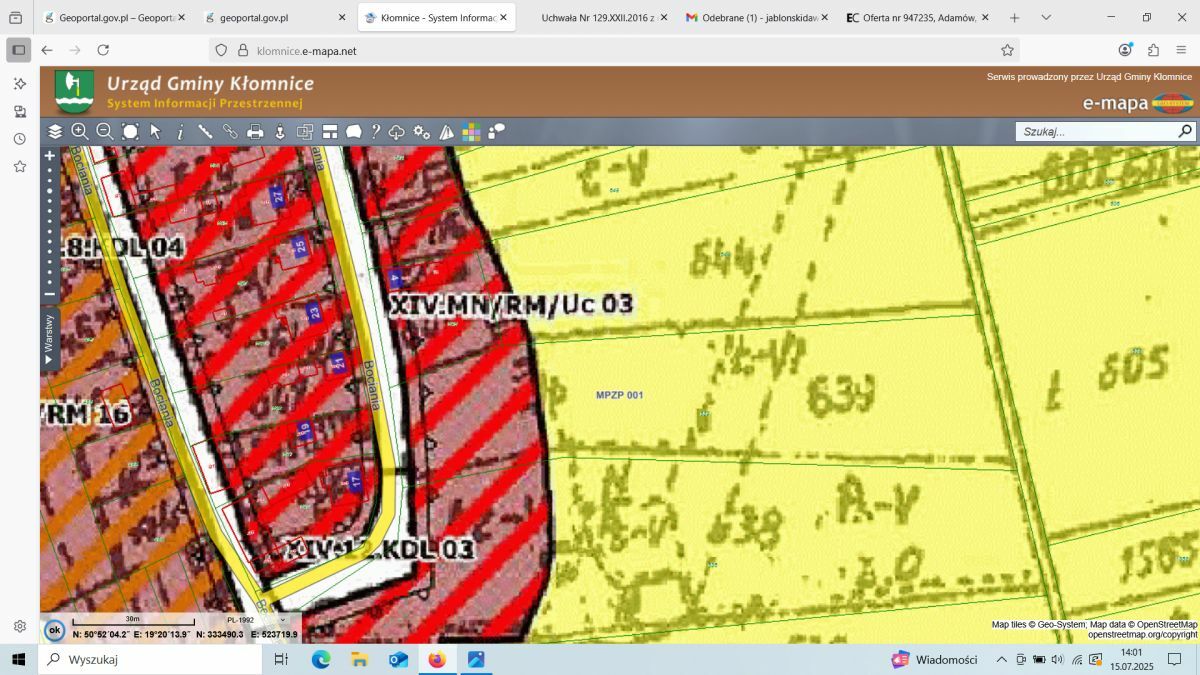Click the print map printer icon
The height and width of the screenshot is (675, 1200).
click(x=255, y=131)
